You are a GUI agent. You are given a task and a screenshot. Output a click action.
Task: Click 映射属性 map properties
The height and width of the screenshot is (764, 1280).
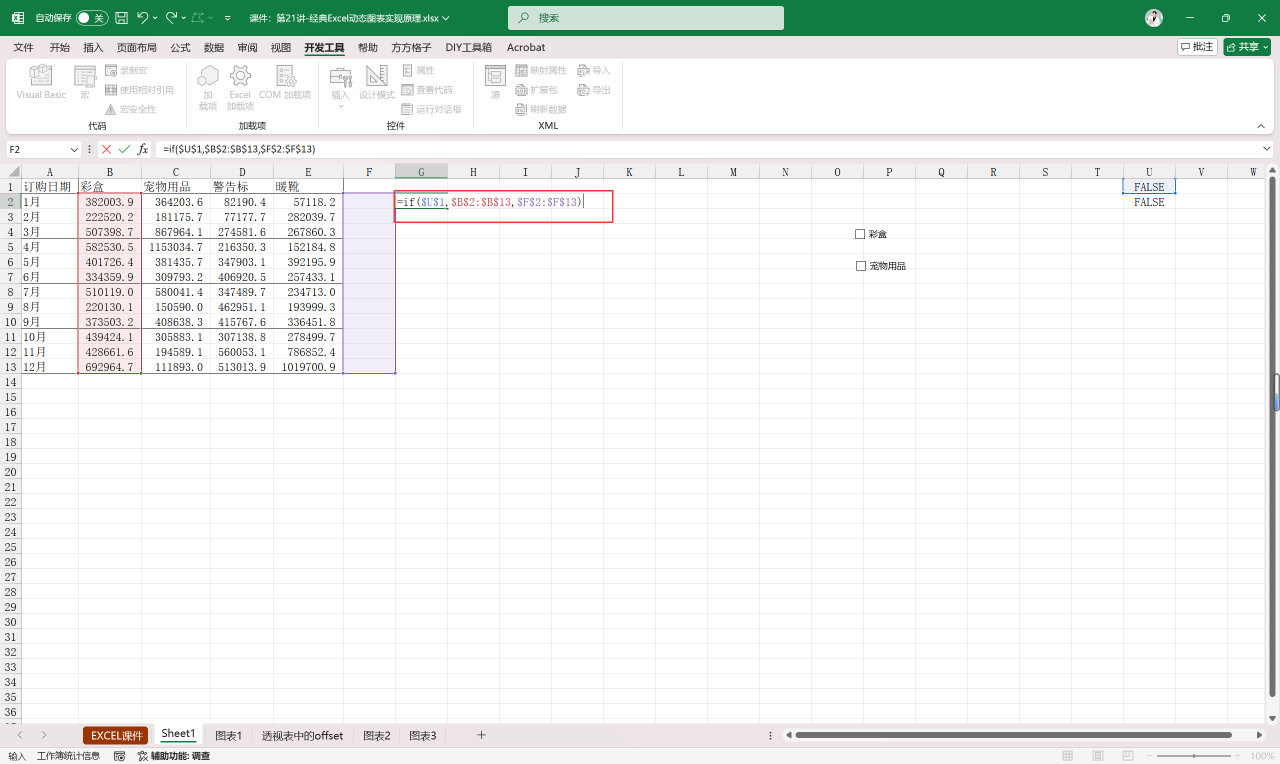(541, 70)
